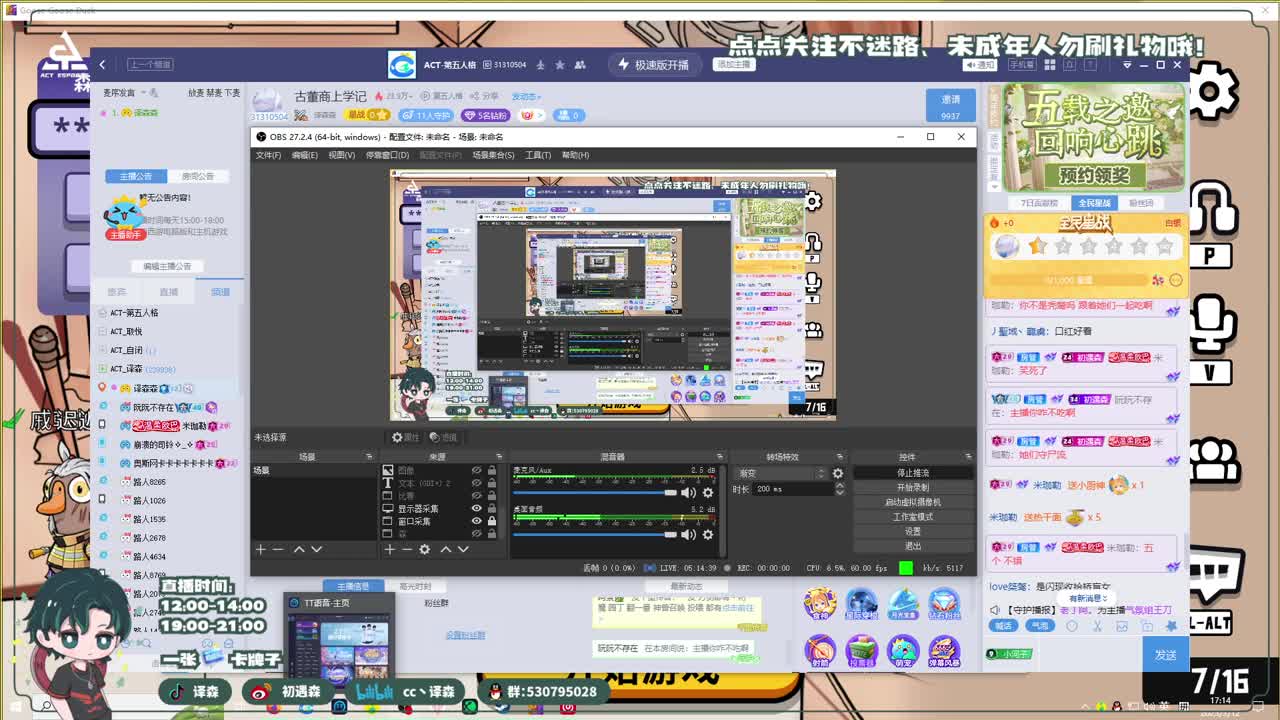1280x720 pixels.
Task: Expand the 23.9万 viewer count dropdown
Action: (411, 96)
